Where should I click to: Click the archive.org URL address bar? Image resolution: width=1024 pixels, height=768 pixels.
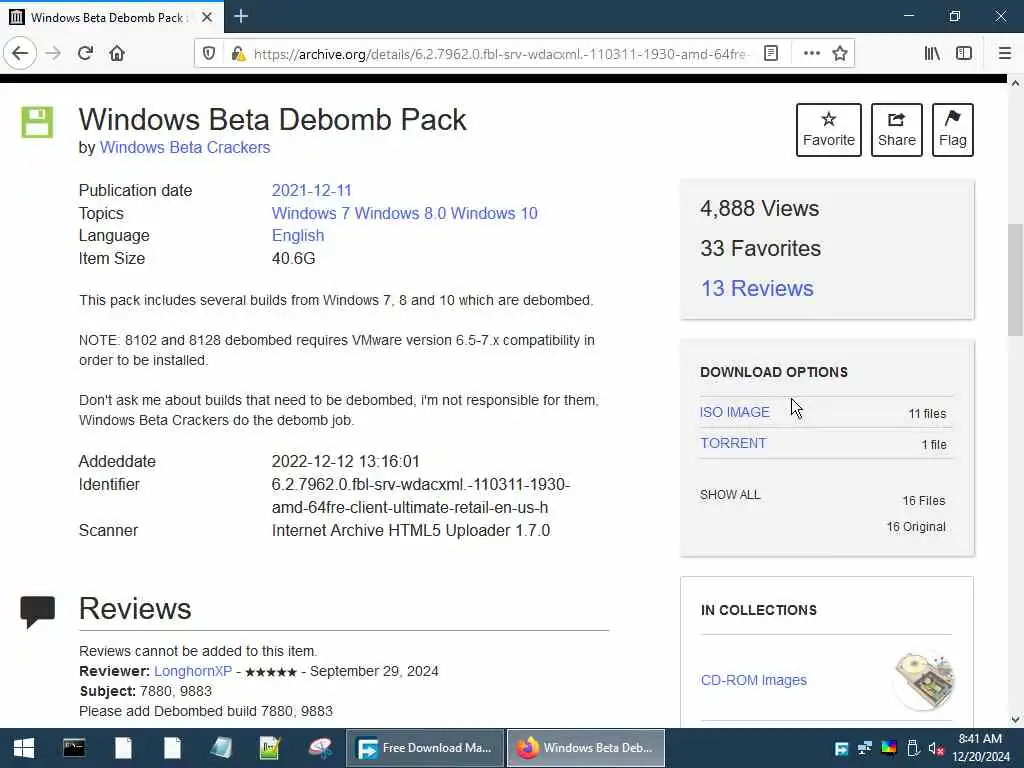coord(501,54)
